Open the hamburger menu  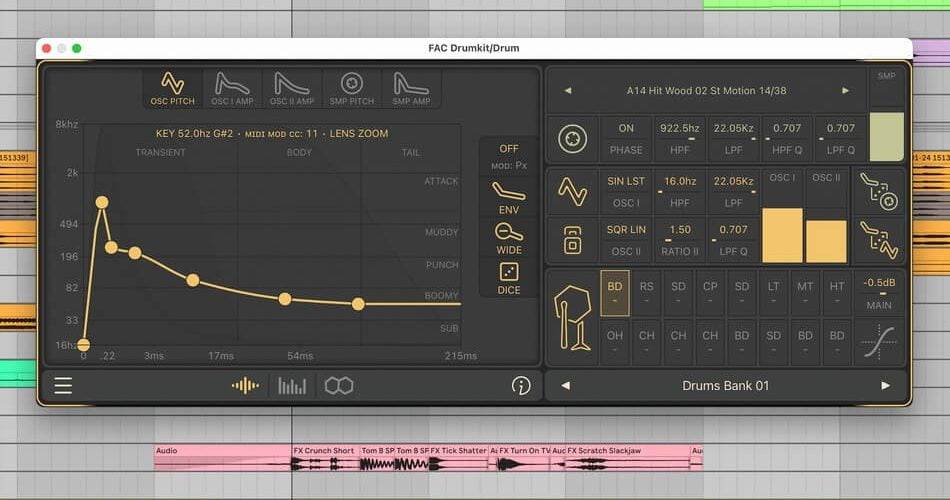[x=63, y=385]
